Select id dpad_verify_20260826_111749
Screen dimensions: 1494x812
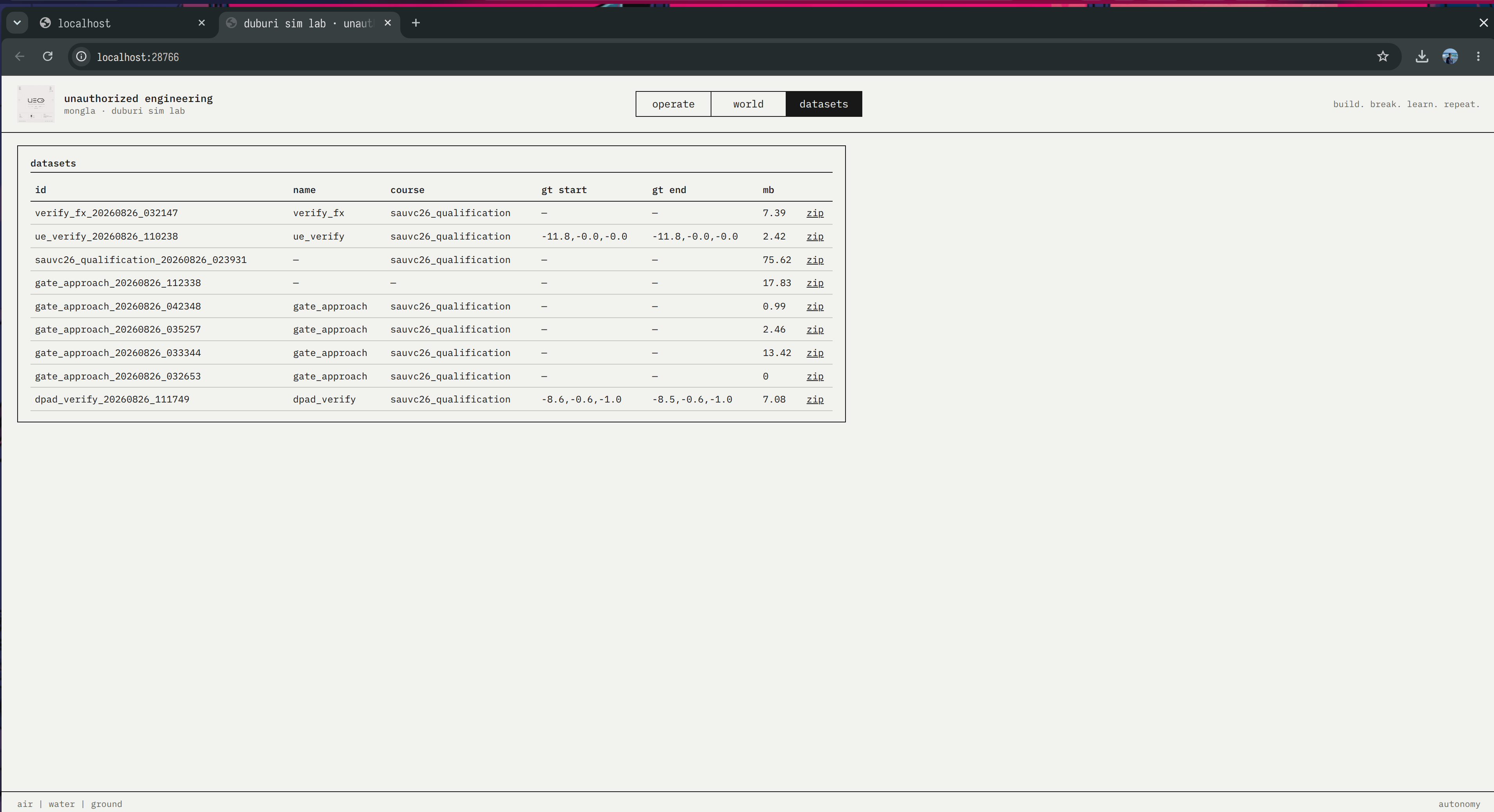point(112,399)
